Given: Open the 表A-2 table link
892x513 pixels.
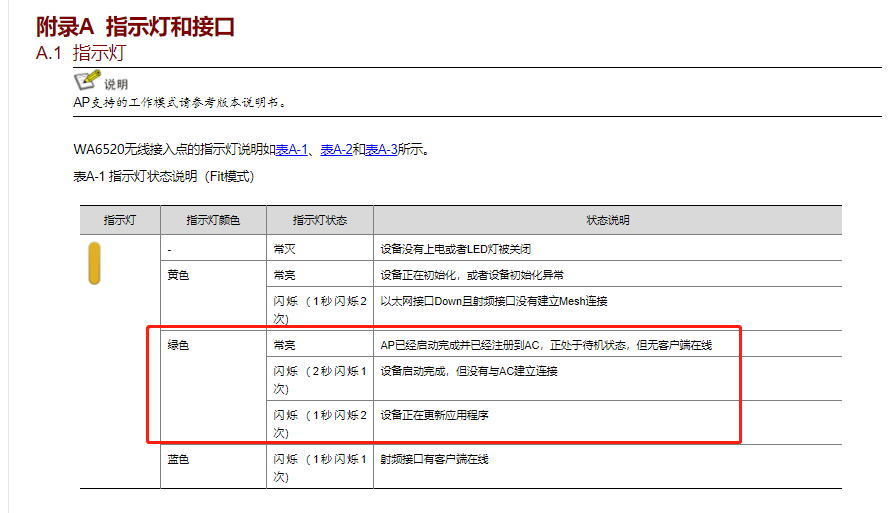Looking at the screenshot, I should point(336,150).
